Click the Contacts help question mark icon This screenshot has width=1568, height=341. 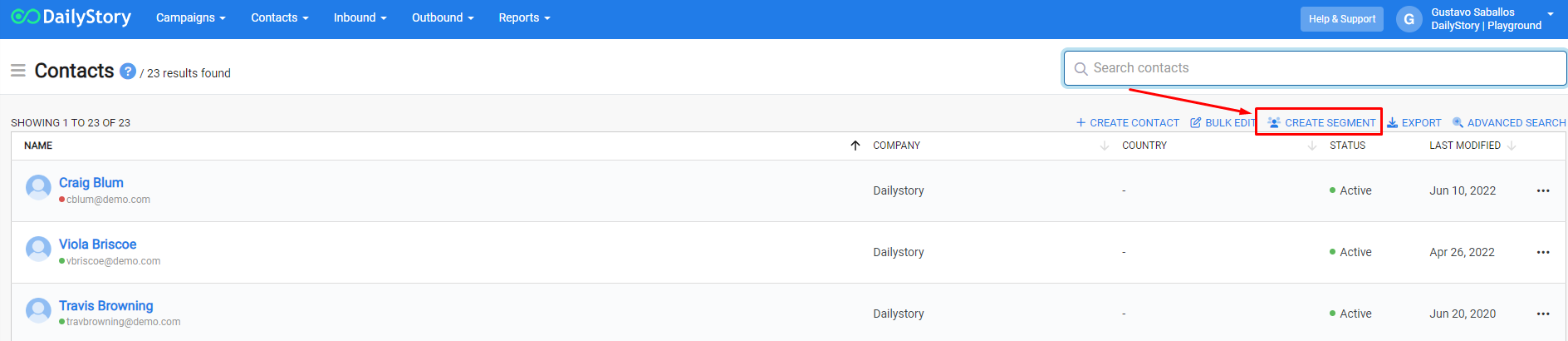click(x=128, y=72)
